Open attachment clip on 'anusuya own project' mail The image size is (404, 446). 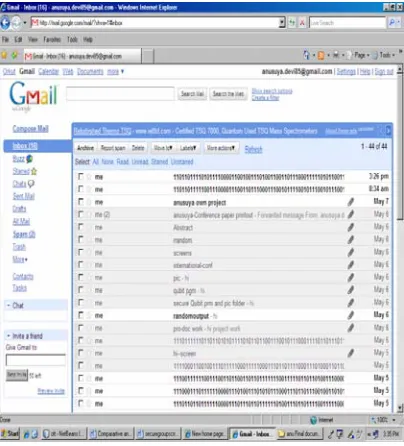(351, 202)
